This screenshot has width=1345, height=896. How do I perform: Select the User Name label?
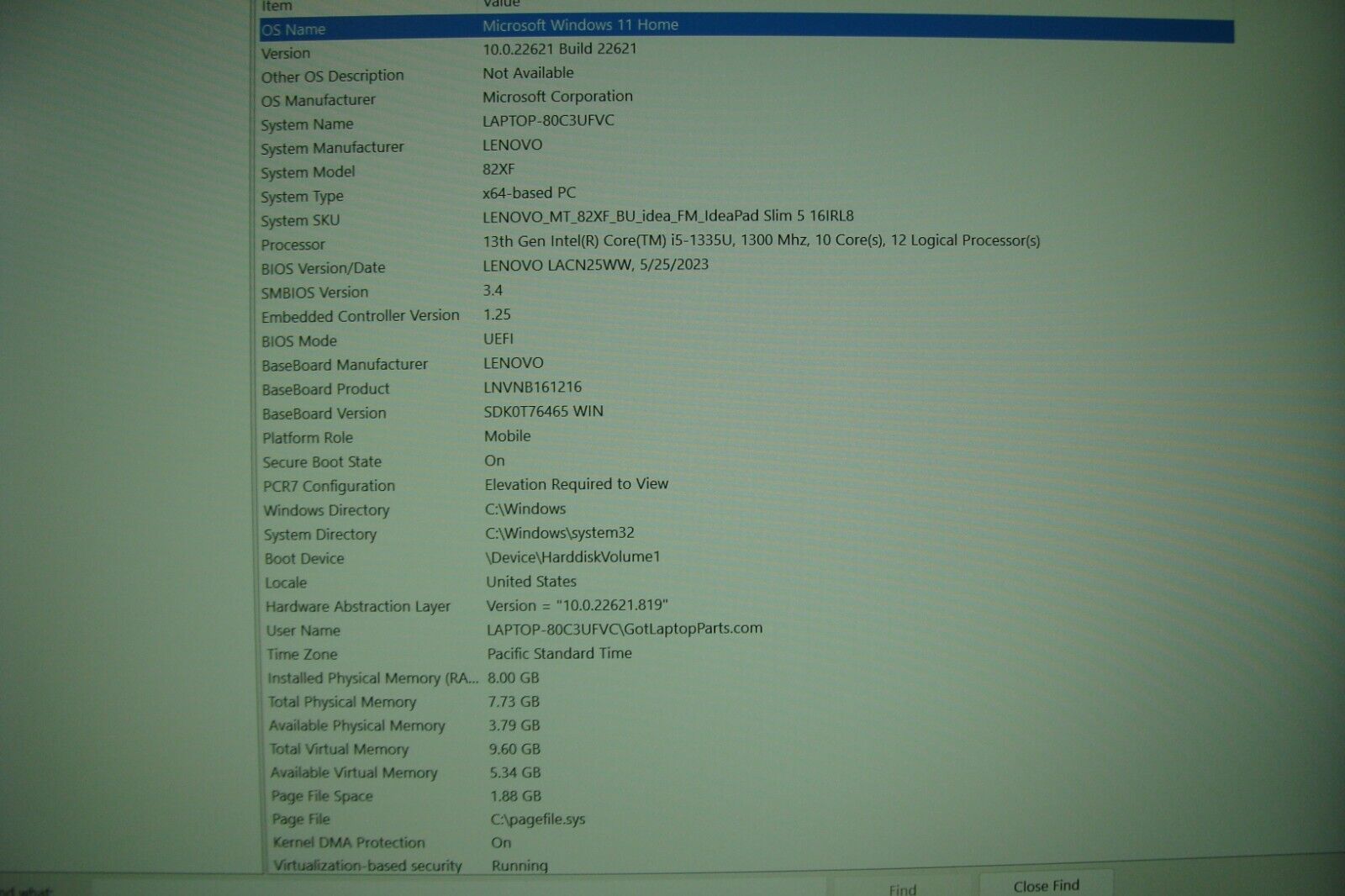coord(303,631)
